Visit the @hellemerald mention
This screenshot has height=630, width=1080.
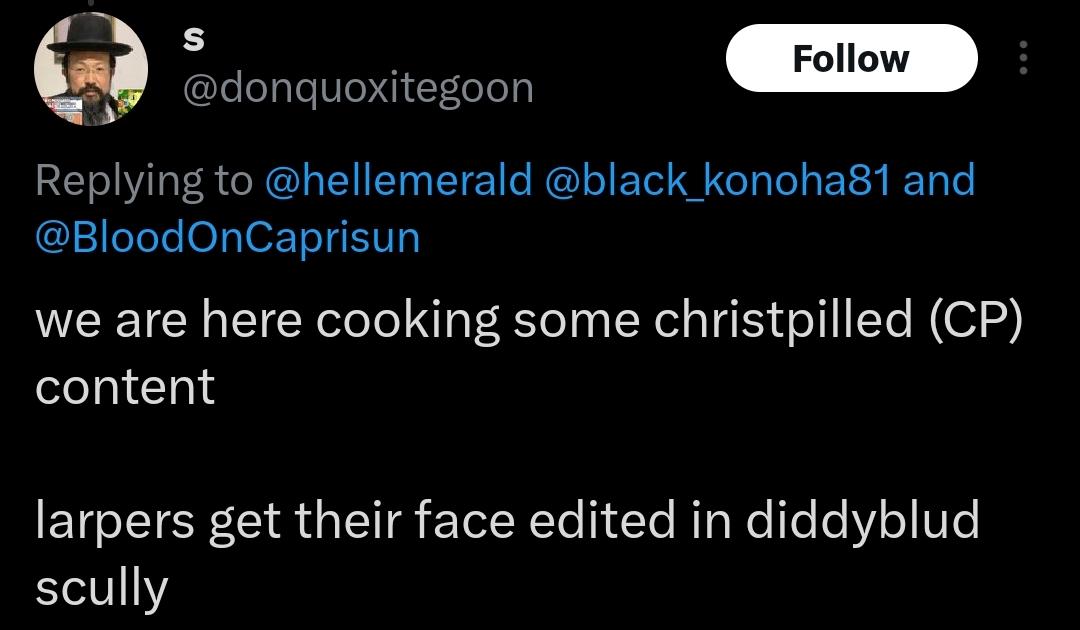click(398, 181)
